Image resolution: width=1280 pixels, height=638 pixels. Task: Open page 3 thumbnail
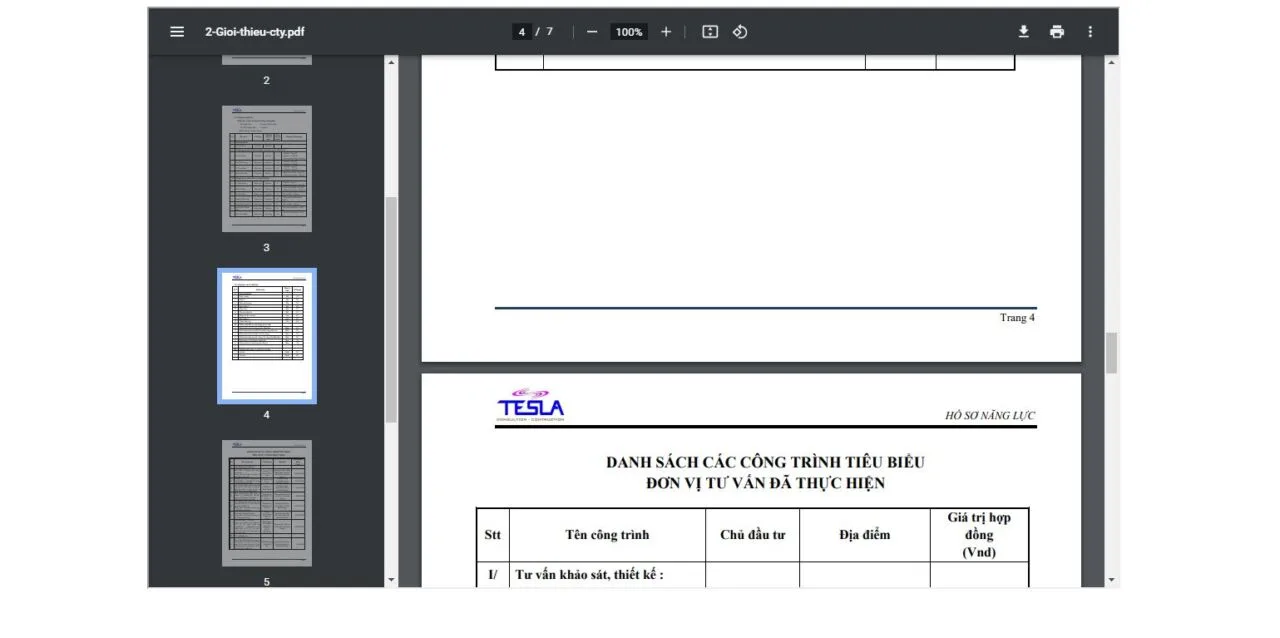pyautogui.click(x=266, y=169)
